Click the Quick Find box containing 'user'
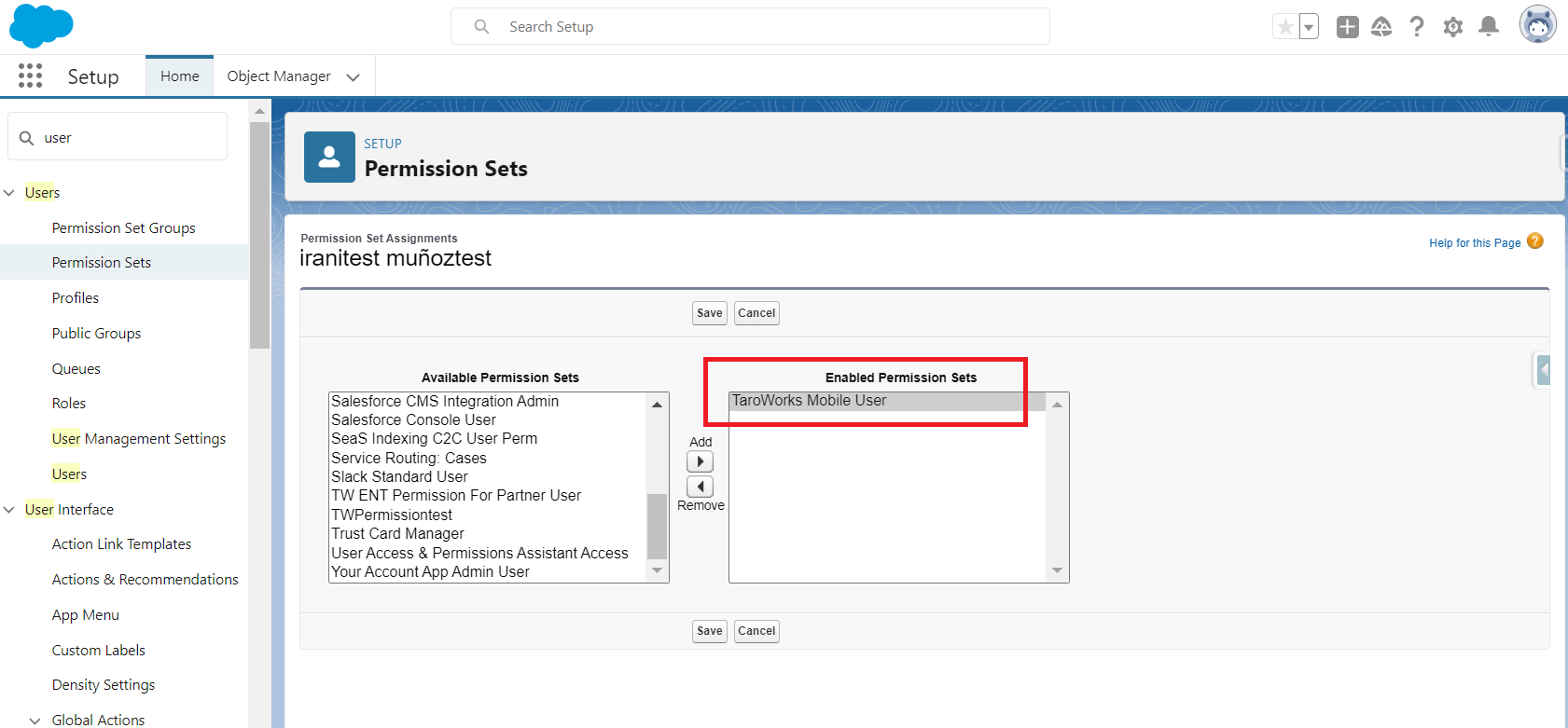1568x728 pixels. point(118,136)
